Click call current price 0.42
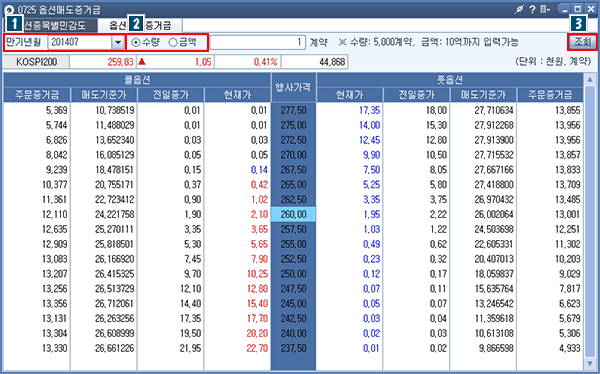The height and width of the screenshot is (374, 600). click(x=259, y=185)
